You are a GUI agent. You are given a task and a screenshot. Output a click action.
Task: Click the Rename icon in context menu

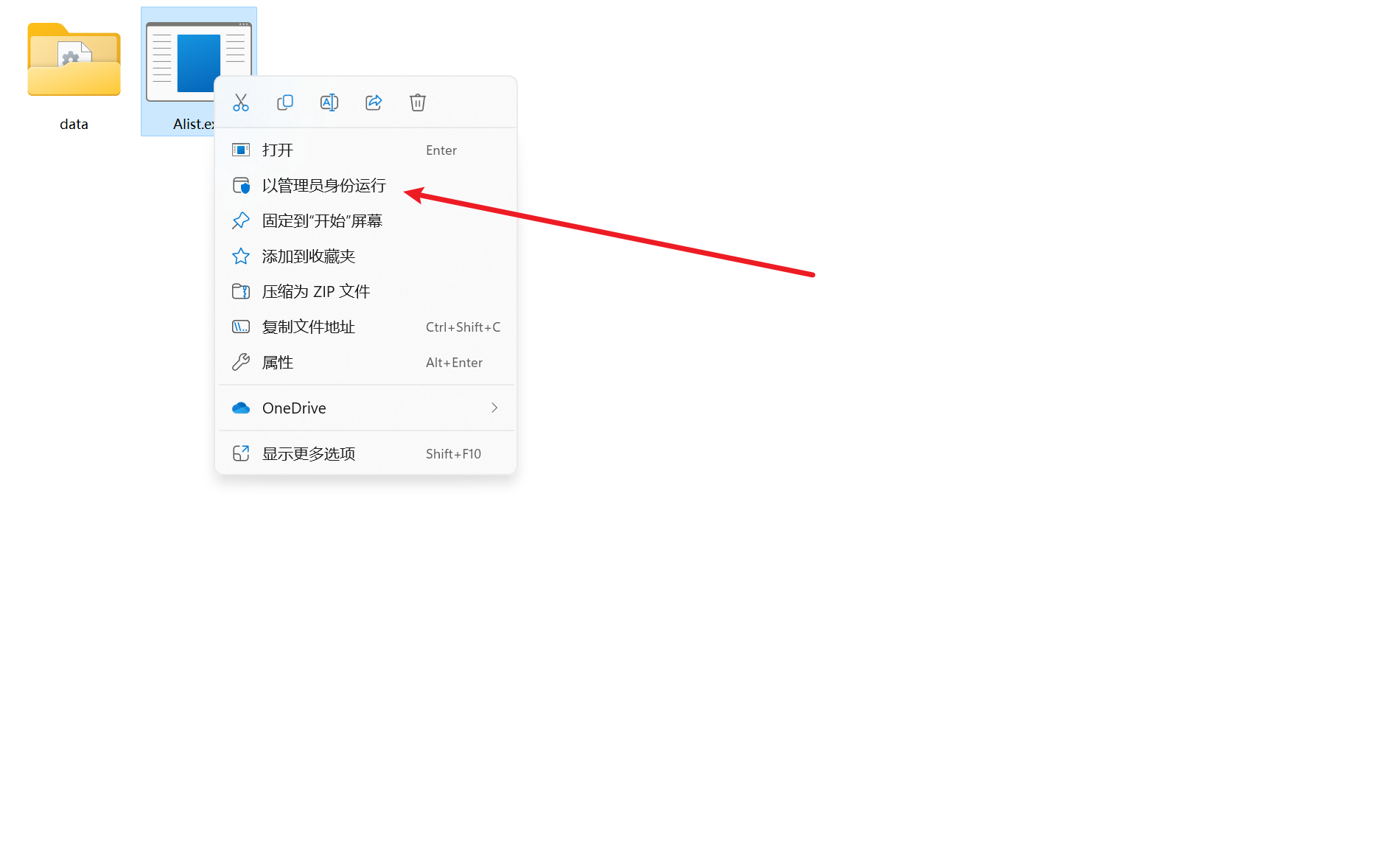[x=329, y=102]
